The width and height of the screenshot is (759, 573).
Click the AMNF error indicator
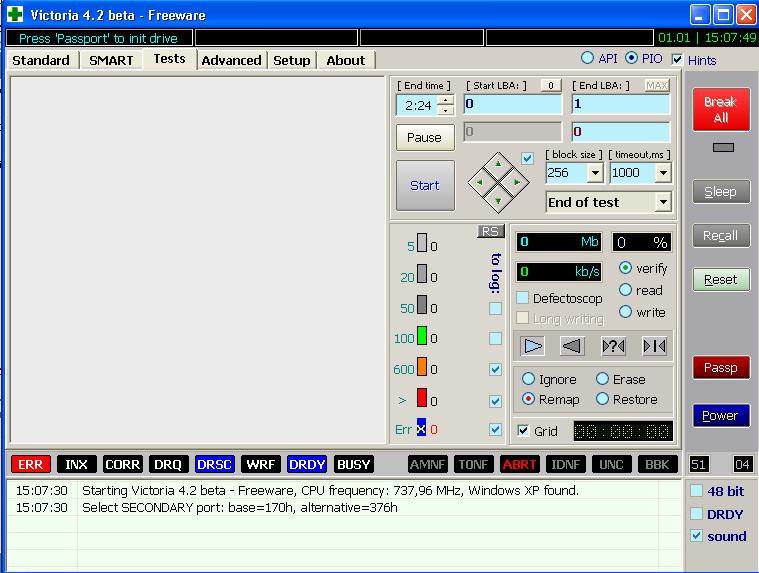pos(428,465)
